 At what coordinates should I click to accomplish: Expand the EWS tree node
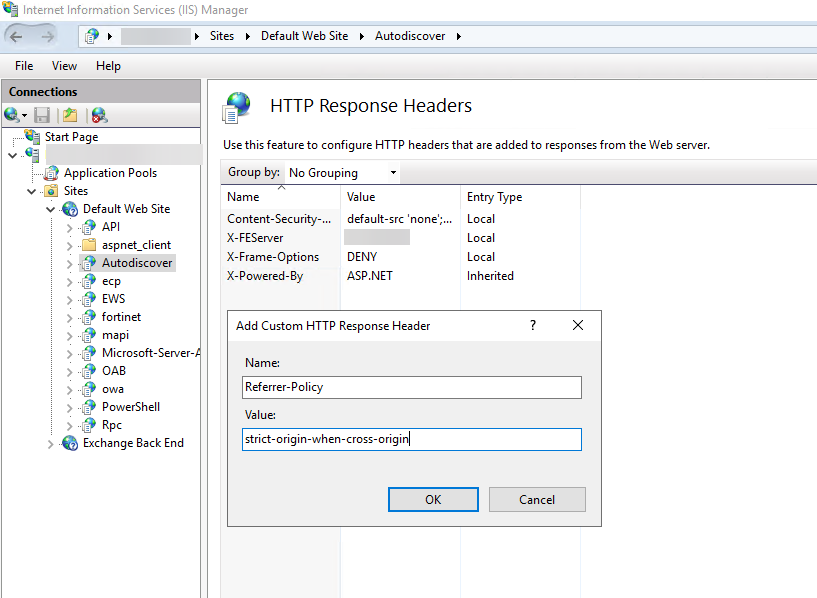[69, 299]
